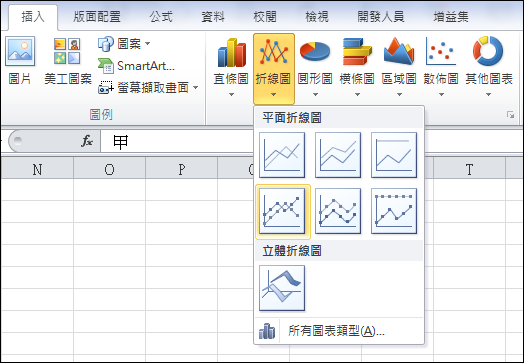Switch to the 插入 ribbon tab
This screenshot has height=363, width=524.
[x=33, y=17]
